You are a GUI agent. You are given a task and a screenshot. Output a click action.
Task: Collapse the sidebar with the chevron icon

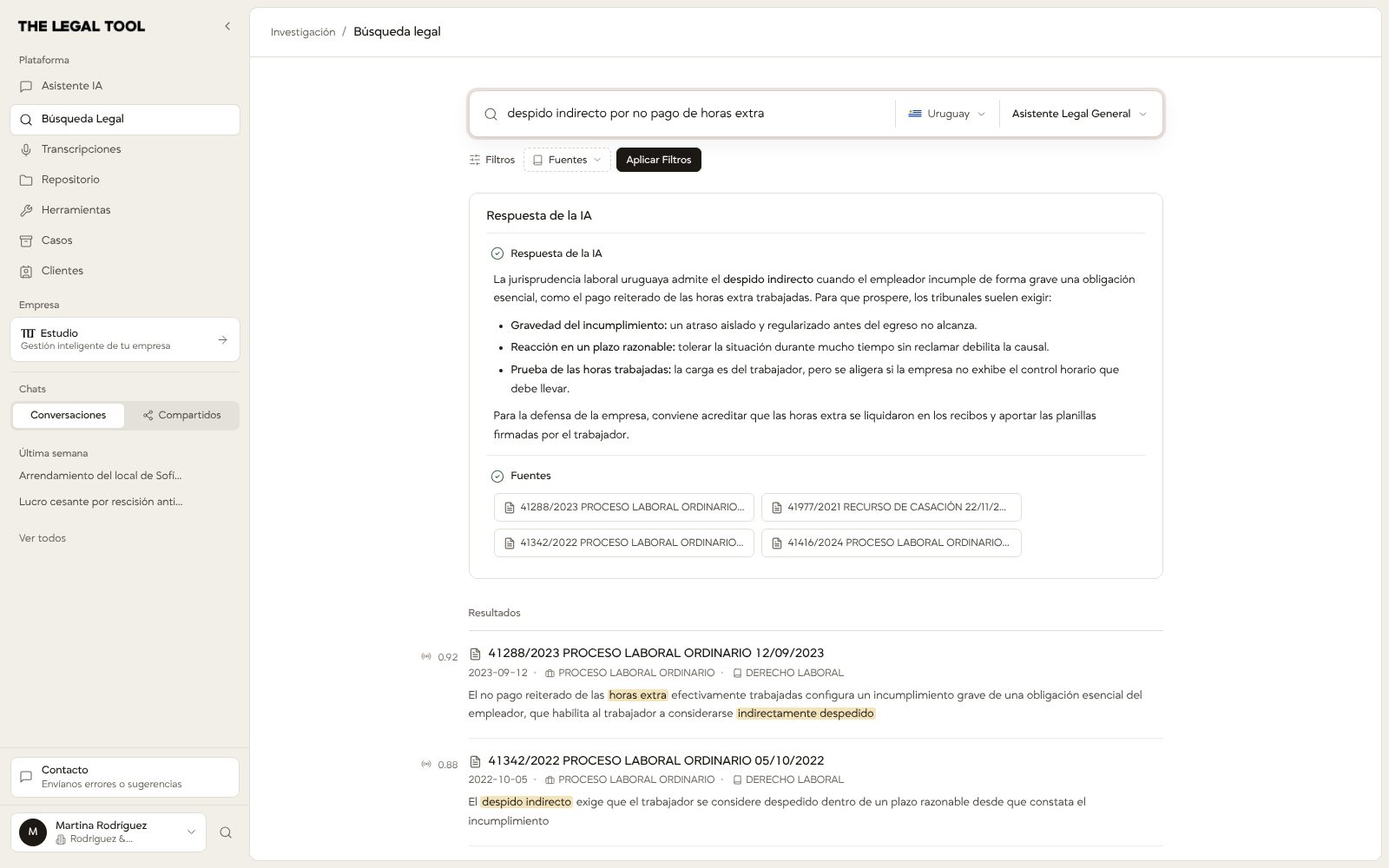click(x=227, y=26)
